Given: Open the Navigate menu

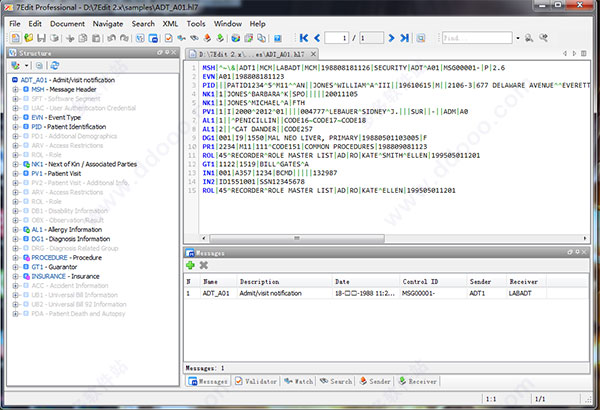Looking at the screenshot, I should click(108, 24).
